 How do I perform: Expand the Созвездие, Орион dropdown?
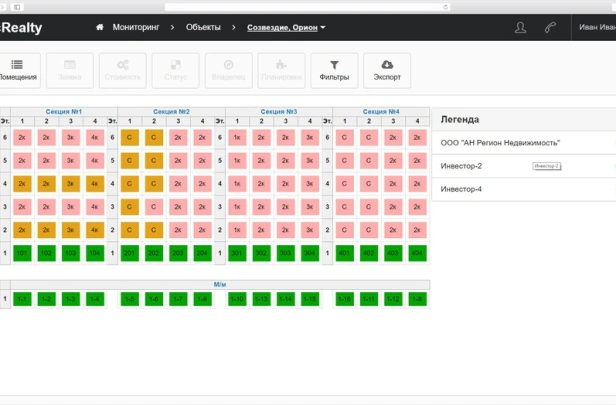(x=286, y=27)
